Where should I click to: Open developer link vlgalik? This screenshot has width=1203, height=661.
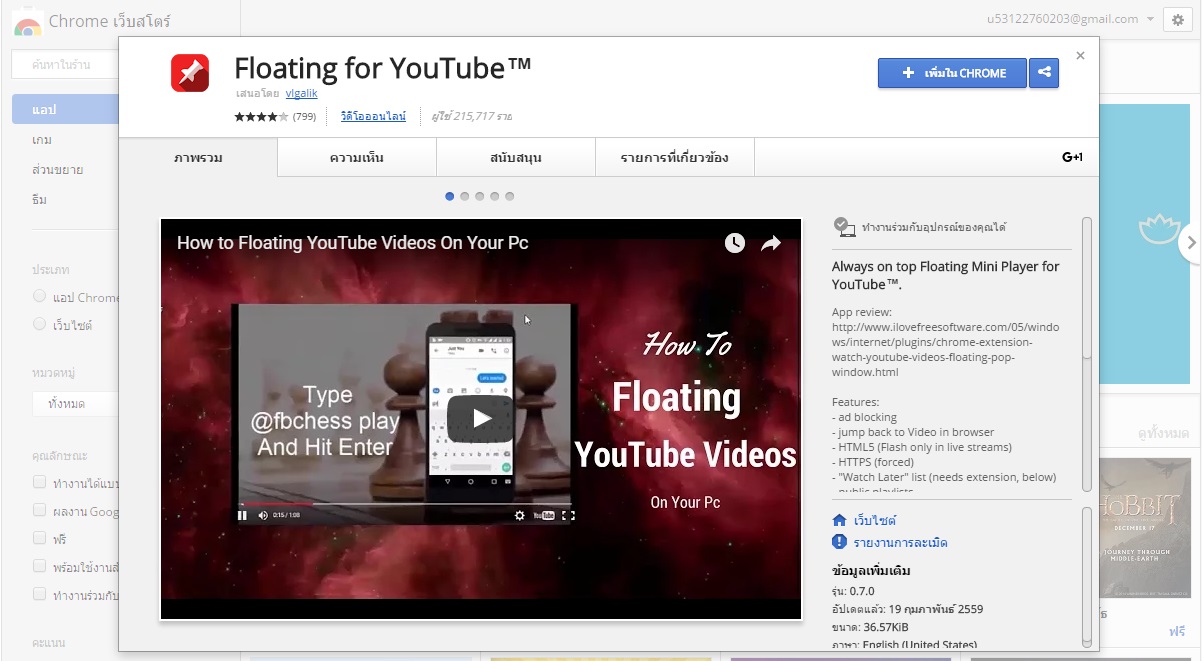tap(302, 94)
